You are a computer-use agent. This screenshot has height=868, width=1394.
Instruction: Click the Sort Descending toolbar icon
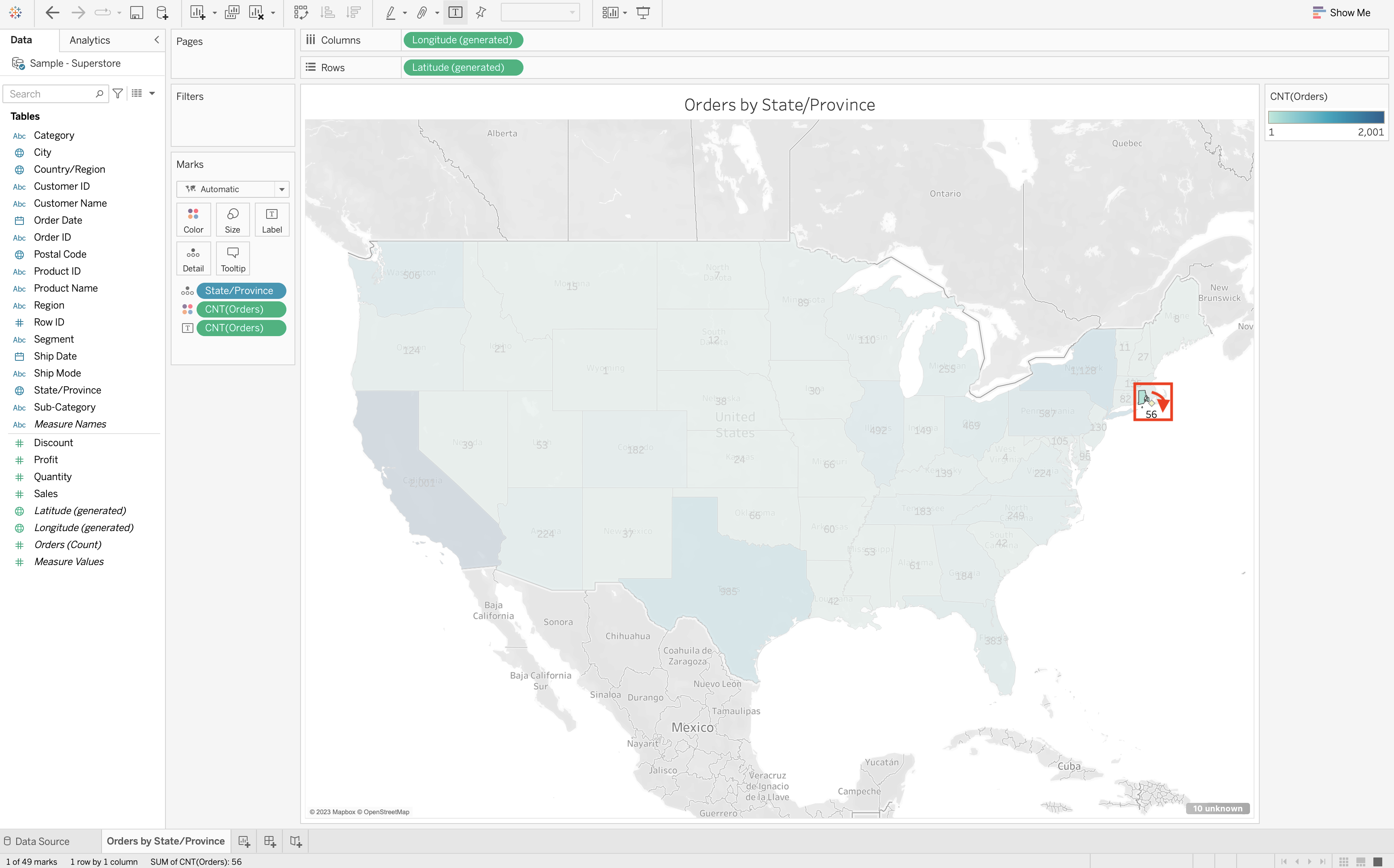click(x=355, y=12)
